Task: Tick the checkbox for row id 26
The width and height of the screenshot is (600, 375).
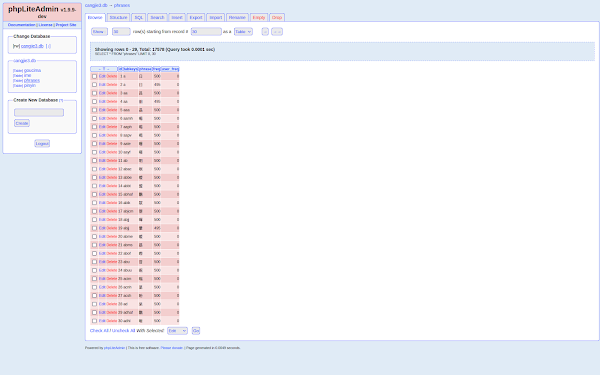Action: coord(95,287)
